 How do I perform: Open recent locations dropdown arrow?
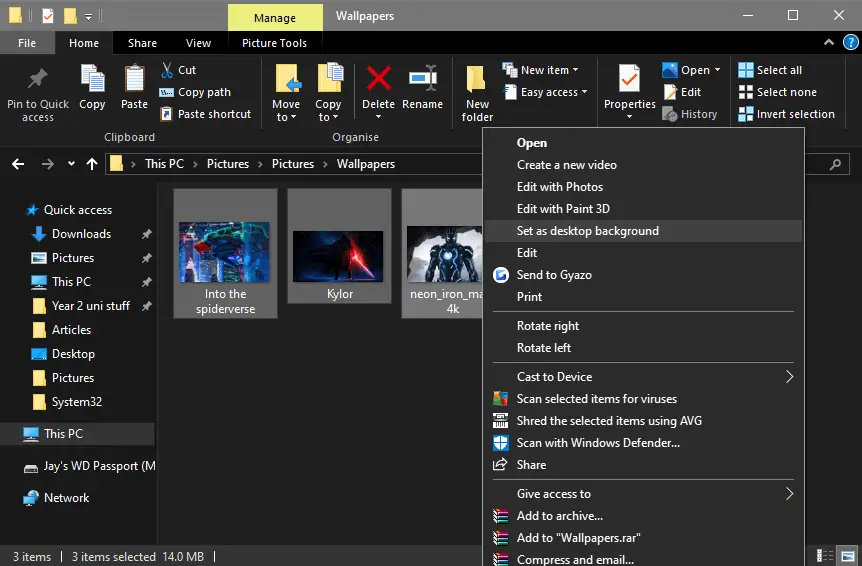(x=71, y=164)
